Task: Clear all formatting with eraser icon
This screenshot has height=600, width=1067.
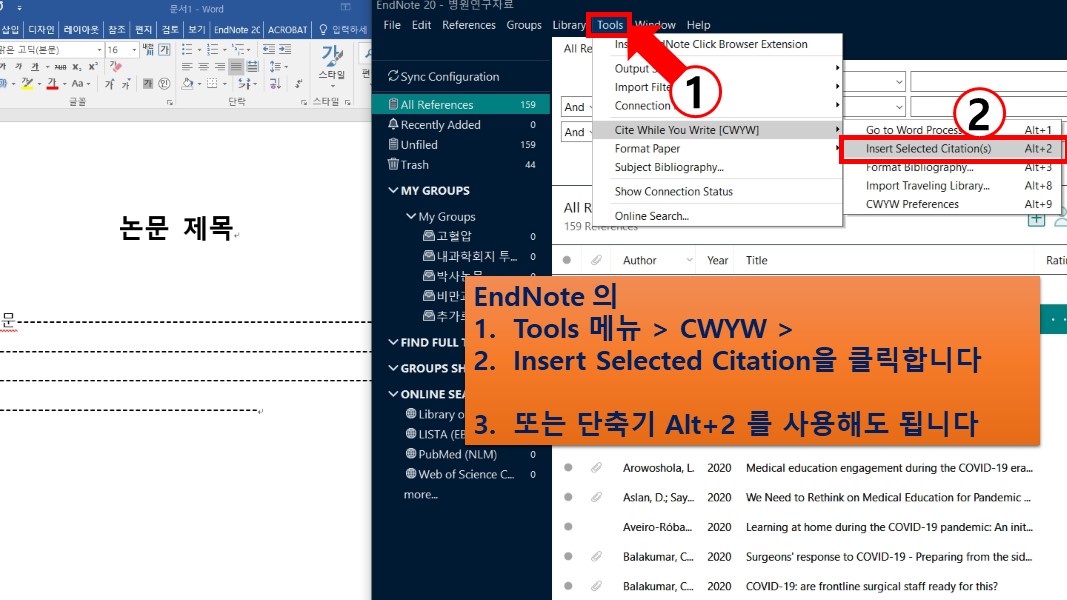Action: pos(116,67)
